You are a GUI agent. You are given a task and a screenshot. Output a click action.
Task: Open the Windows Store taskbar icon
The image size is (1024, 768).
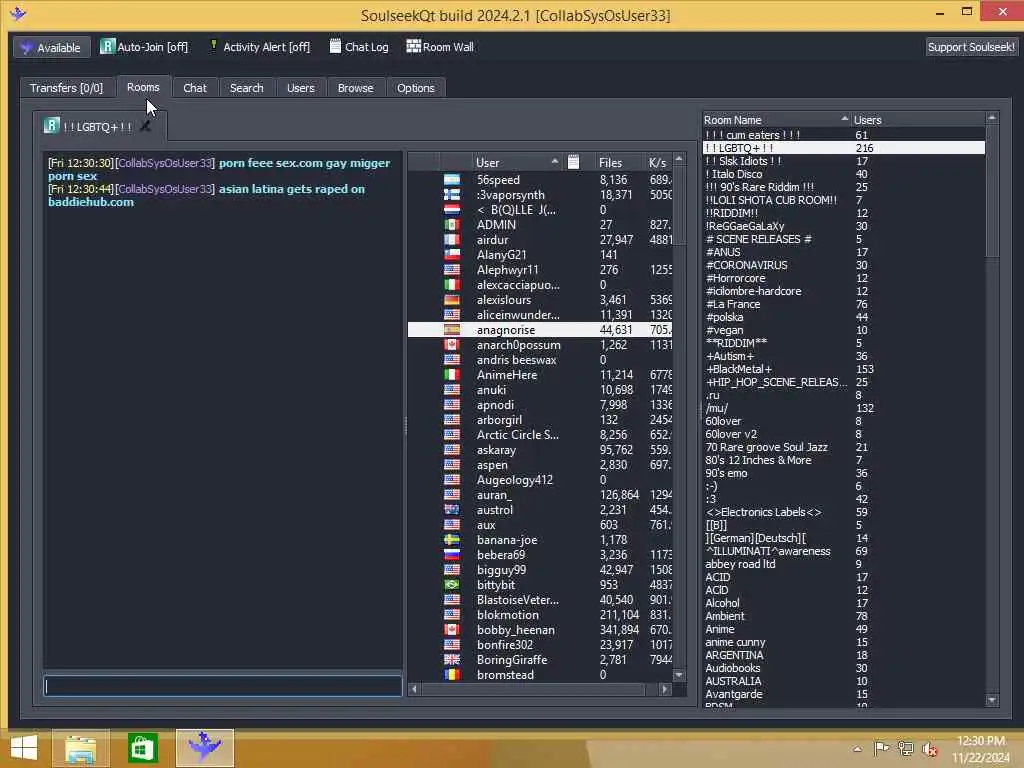coord(142,748)
